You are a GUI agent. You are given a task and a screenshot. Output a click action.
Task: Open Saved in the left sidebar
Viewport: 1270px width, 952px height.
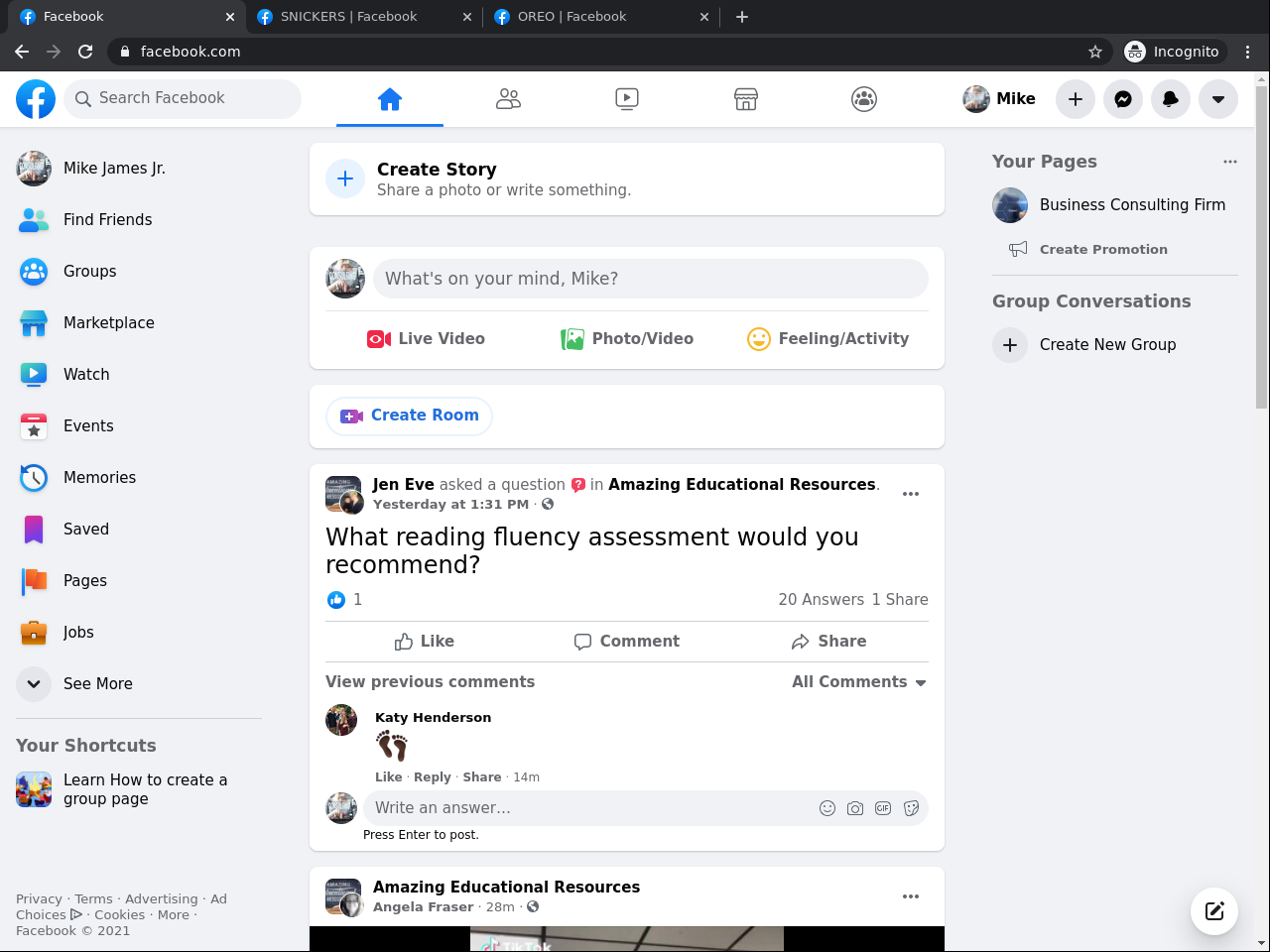[139, 530]
